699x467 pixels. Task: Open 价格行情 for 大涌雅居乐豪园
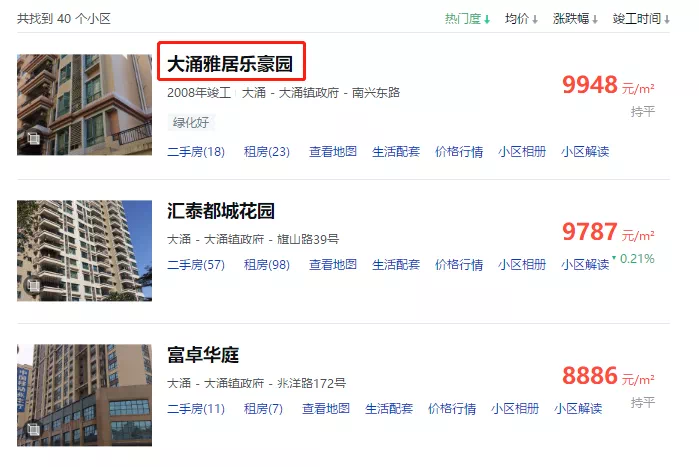point(459,152)
